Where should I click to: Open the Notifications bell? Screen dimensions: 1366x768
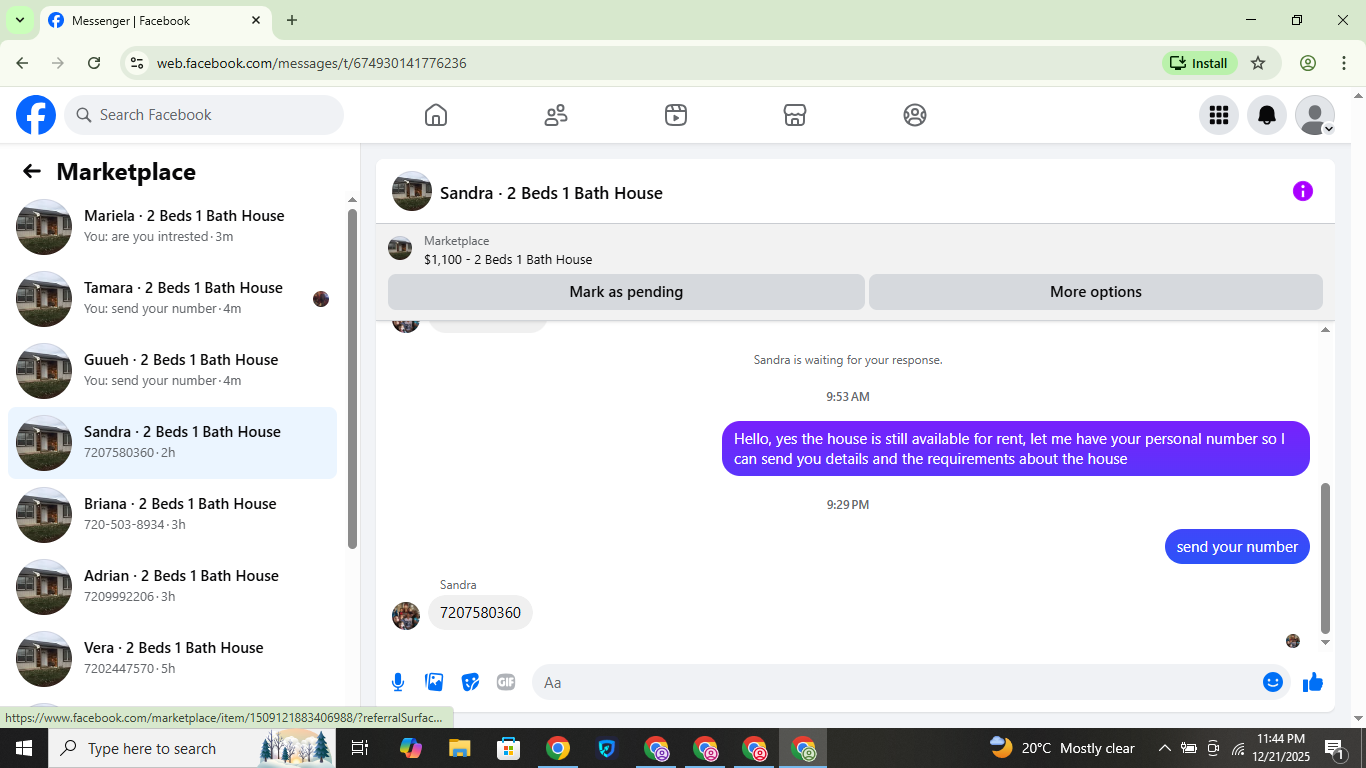[1267, 115]
